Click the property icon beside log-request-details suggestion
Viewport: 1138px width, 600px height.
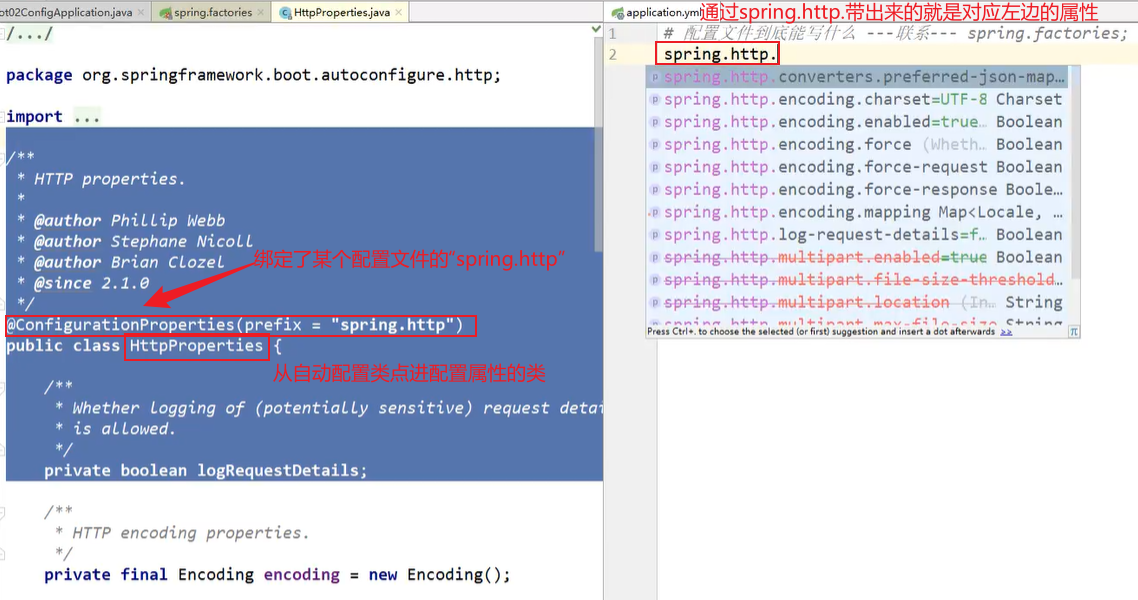click(654, 234)
